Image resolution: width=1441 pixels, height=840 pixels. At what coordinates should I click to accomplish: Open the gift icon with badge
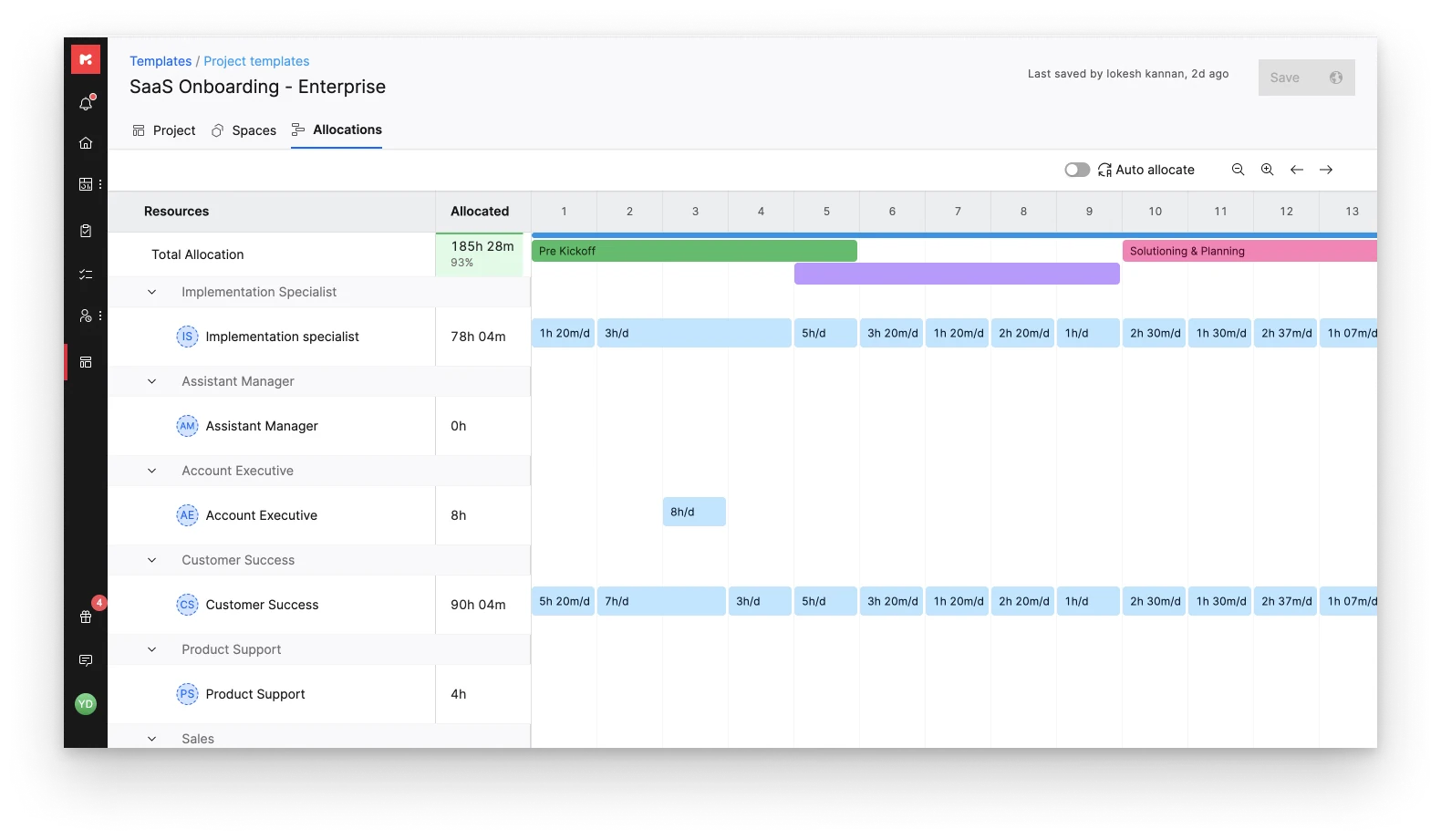pyautogui.click(x=86, y=617)
